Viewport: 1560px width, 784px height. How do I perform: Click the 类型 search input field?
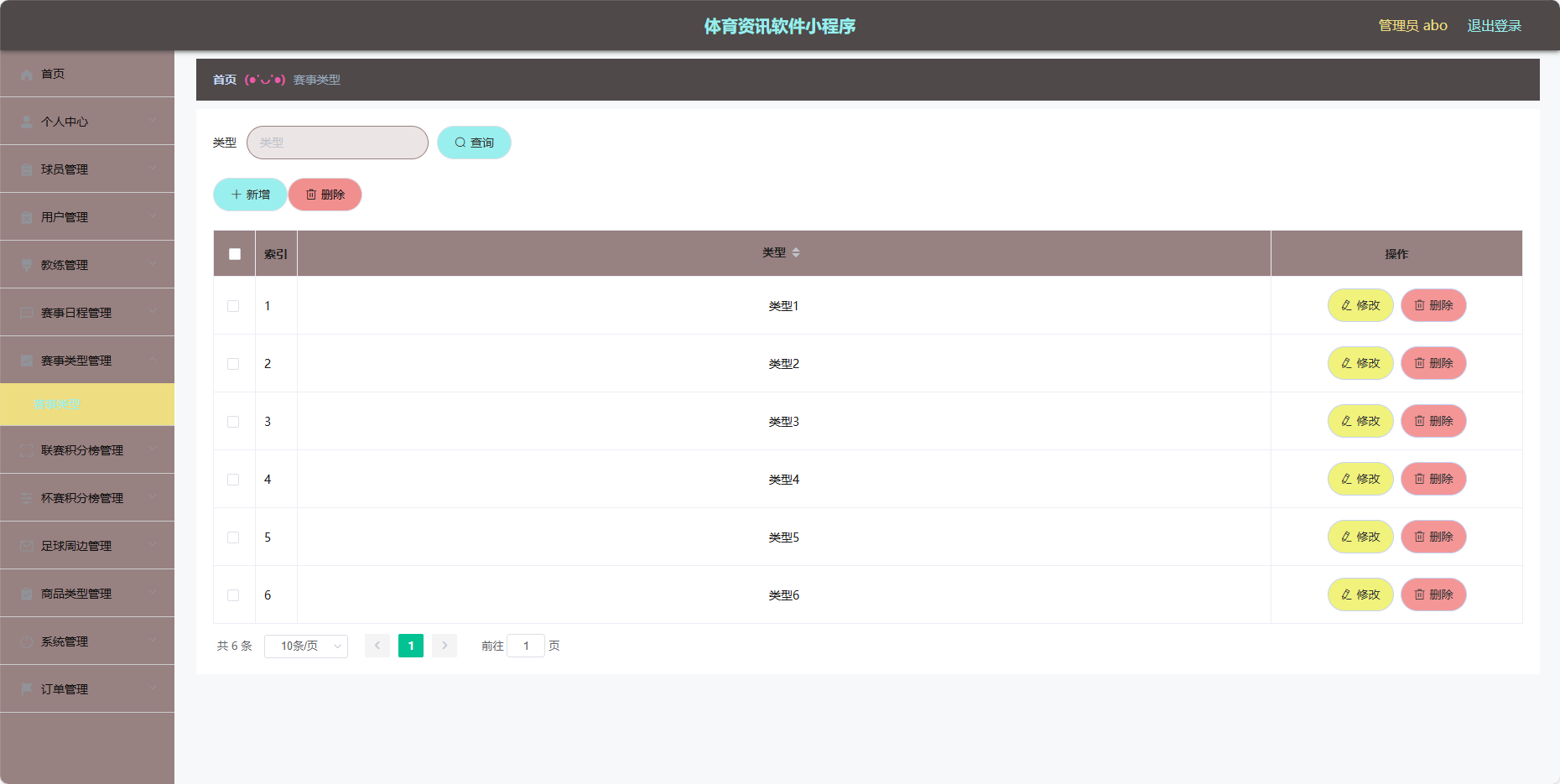pos(337,143)
